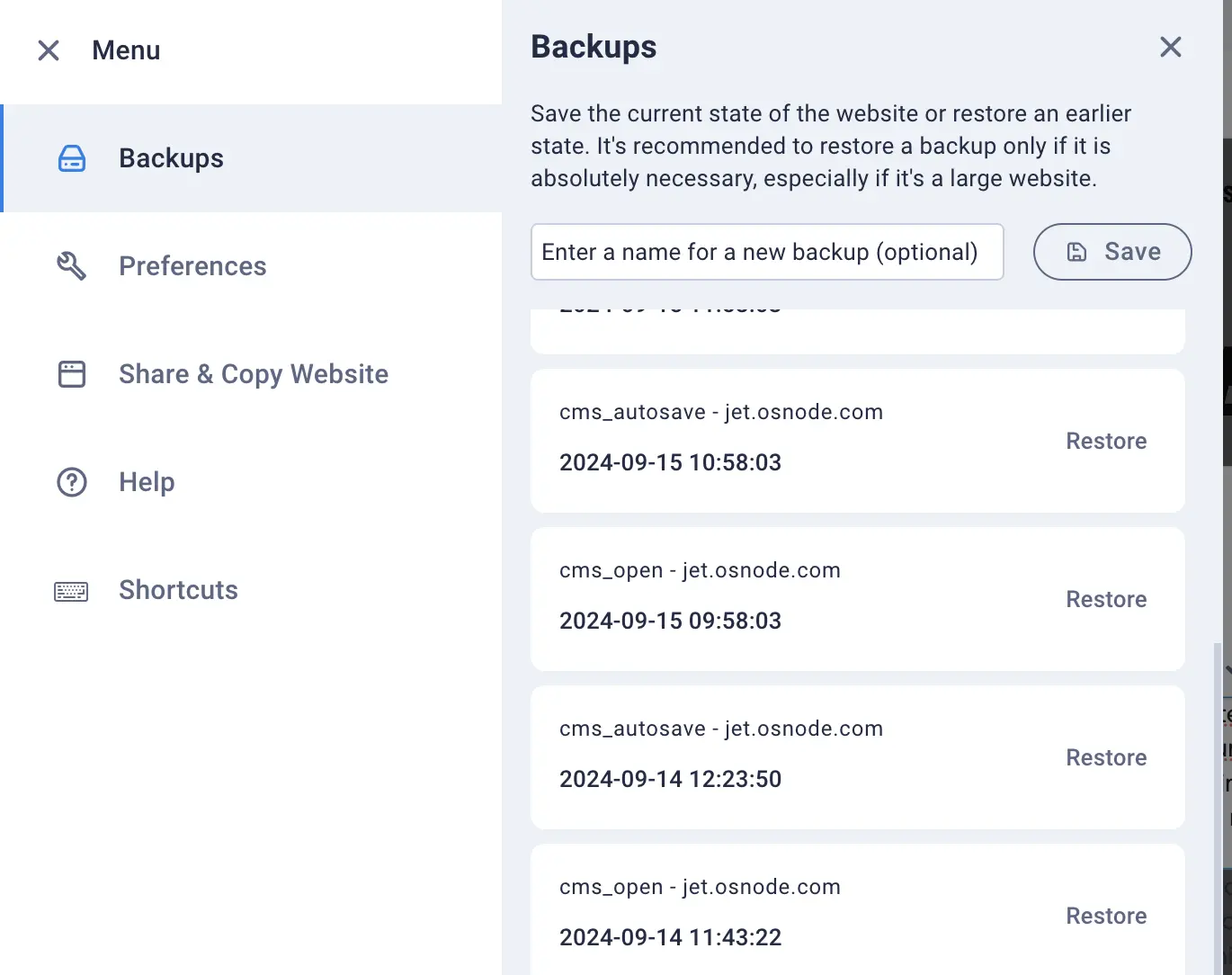The image size is (1232, 975).
Task: Select the 2024-09-15 09:58:03 timestamp text
Action: pos(670,621)
